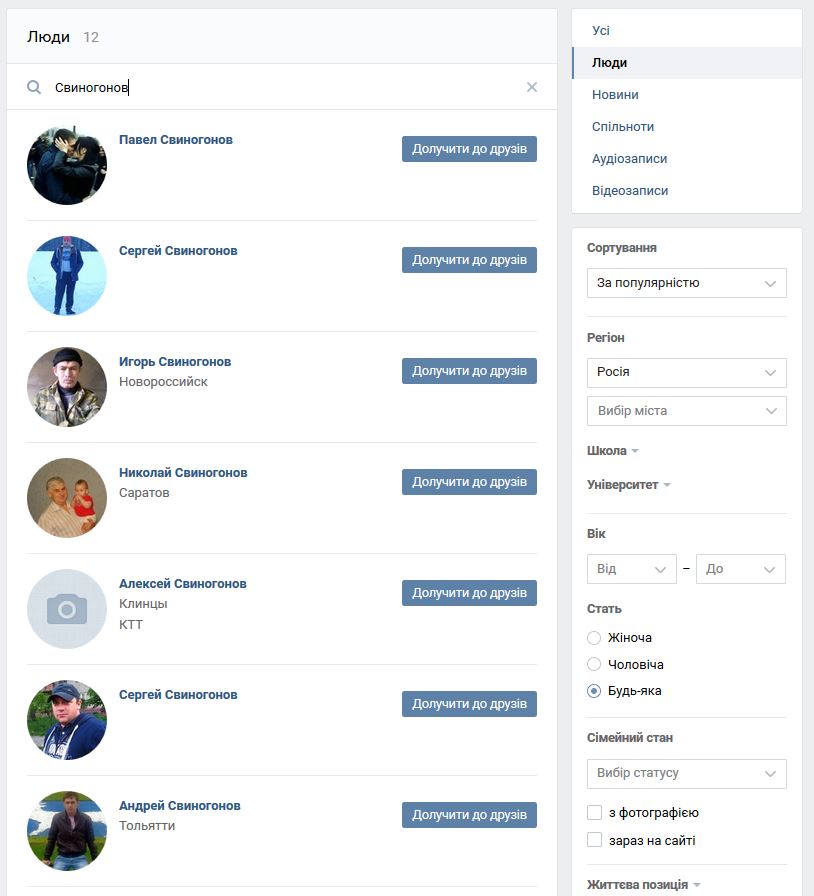Click into the Свиногонов search input field
This screenshot has height=896, width=814.
286,87
